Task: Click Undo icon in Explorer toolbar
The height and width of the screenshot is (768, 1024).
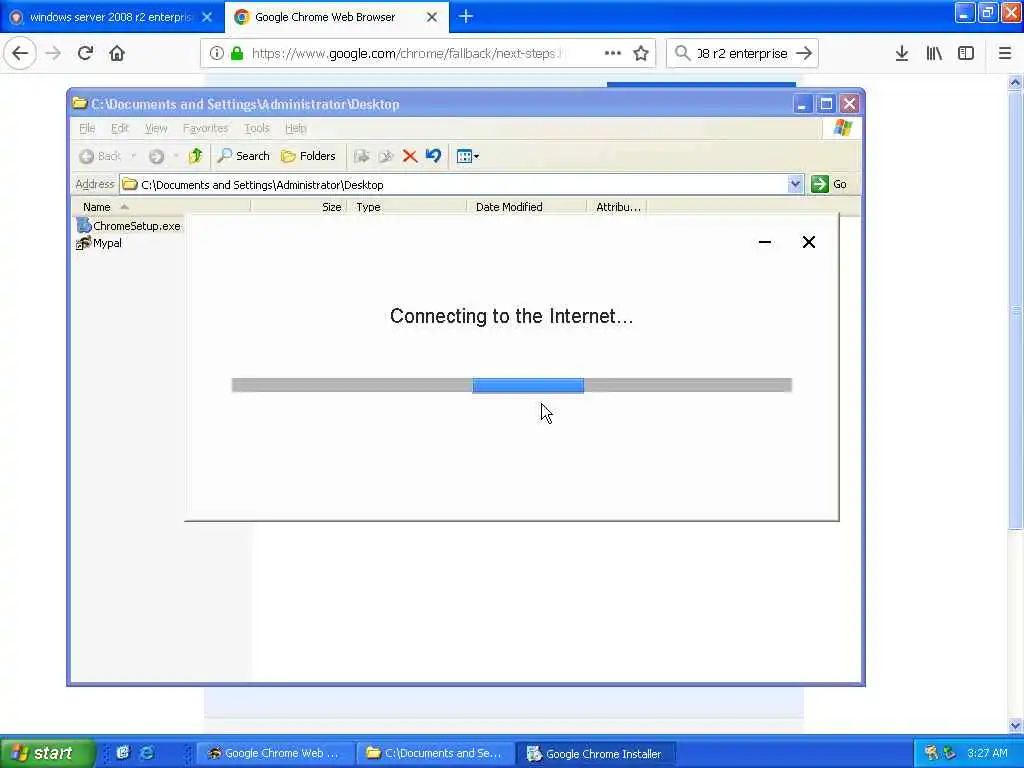Action: (433, 156)
